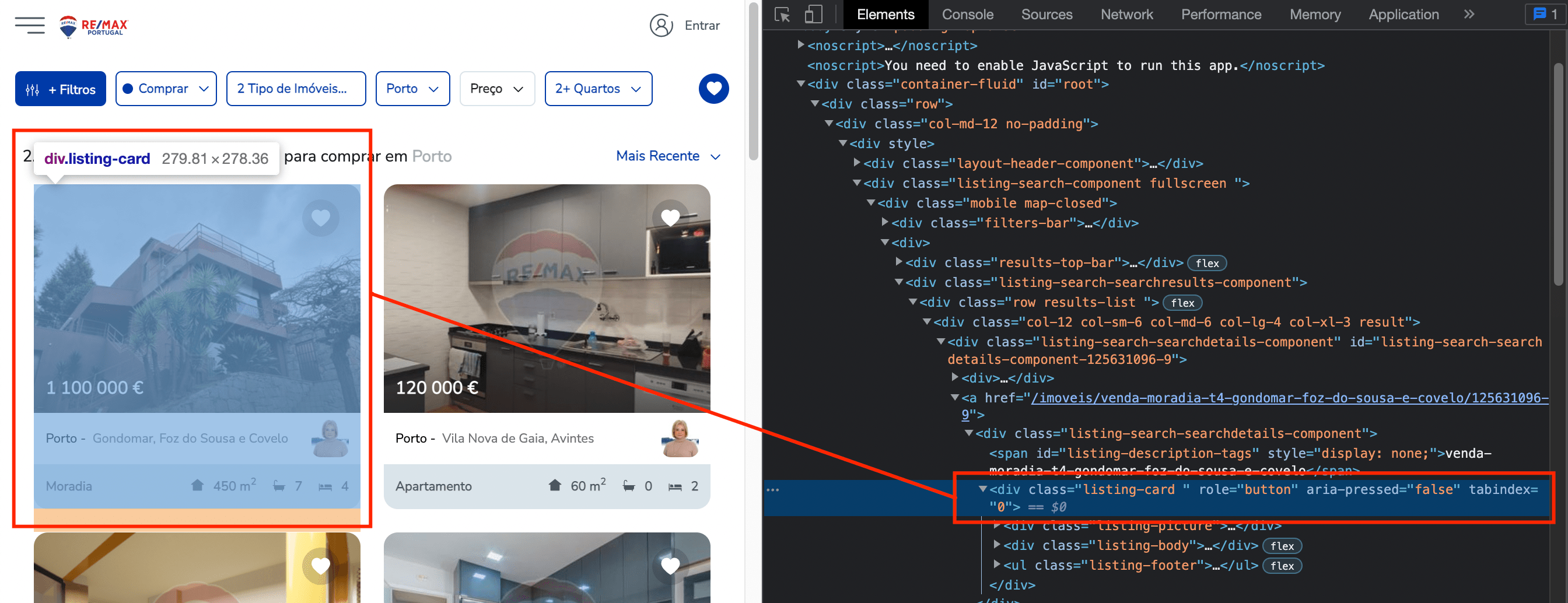Favorite the 120 000 € listing heart
1568x603 pixels.
coord(670,218)
